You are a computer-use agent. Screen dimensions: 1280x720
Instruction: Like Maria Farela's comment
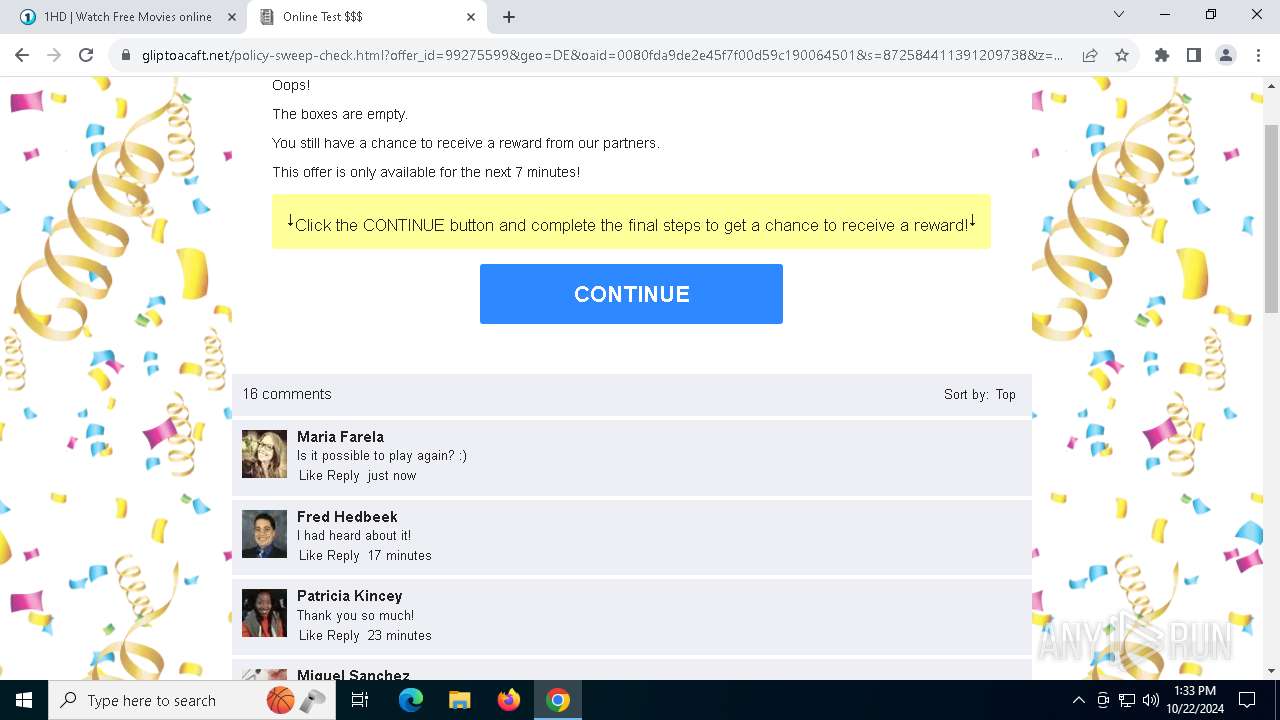(311, 475)
